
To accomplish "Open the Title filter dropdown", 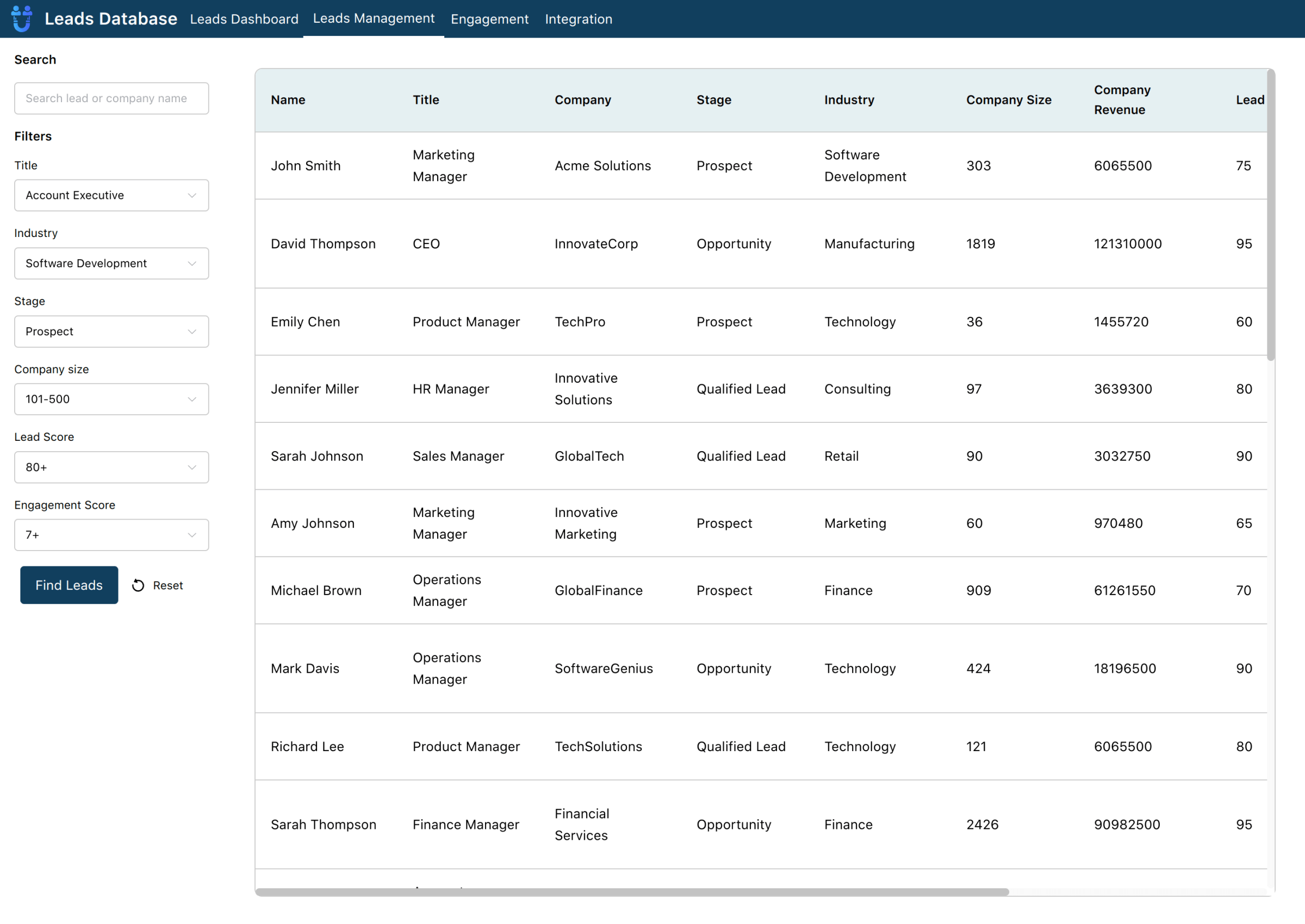I will click(x=111, y=195).
